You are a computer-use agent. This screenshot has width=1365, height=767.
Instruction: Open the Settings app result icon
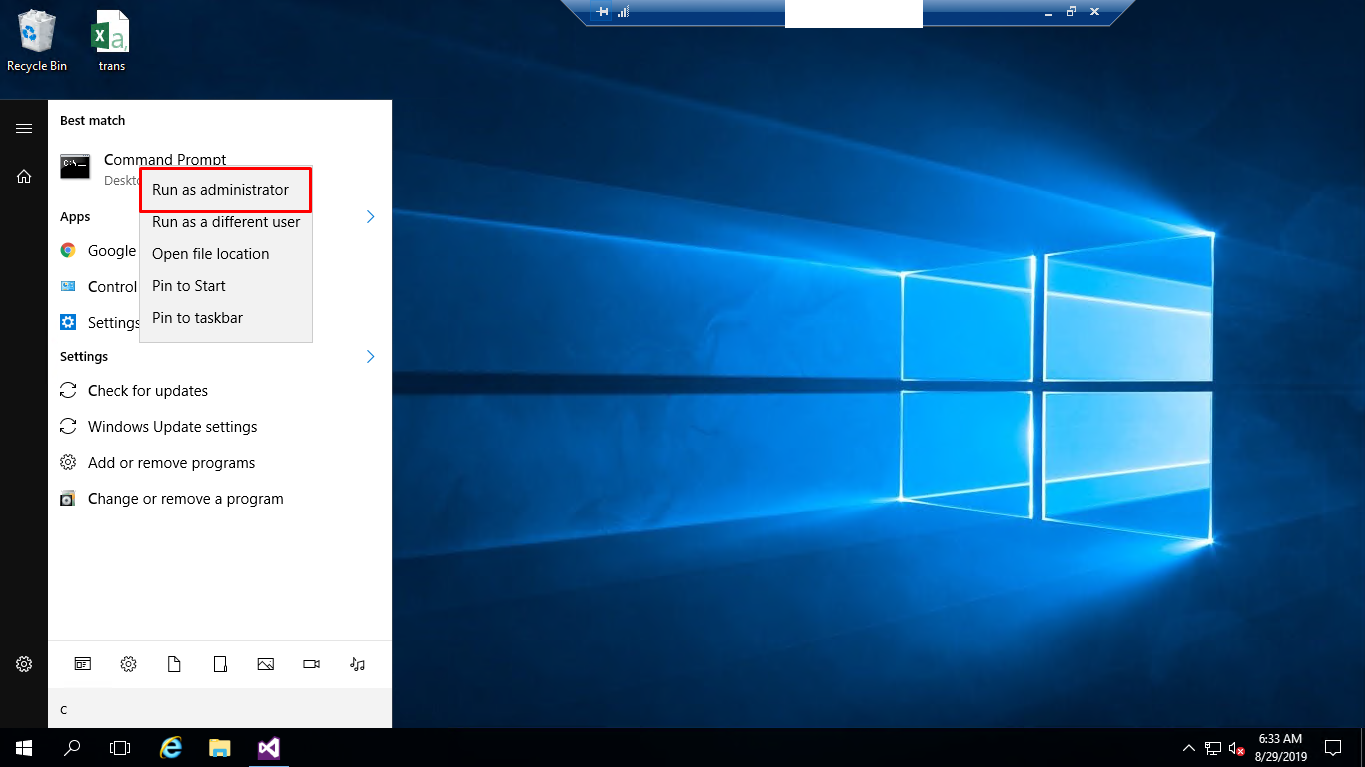pyautogui.click(x=68, y=322)
